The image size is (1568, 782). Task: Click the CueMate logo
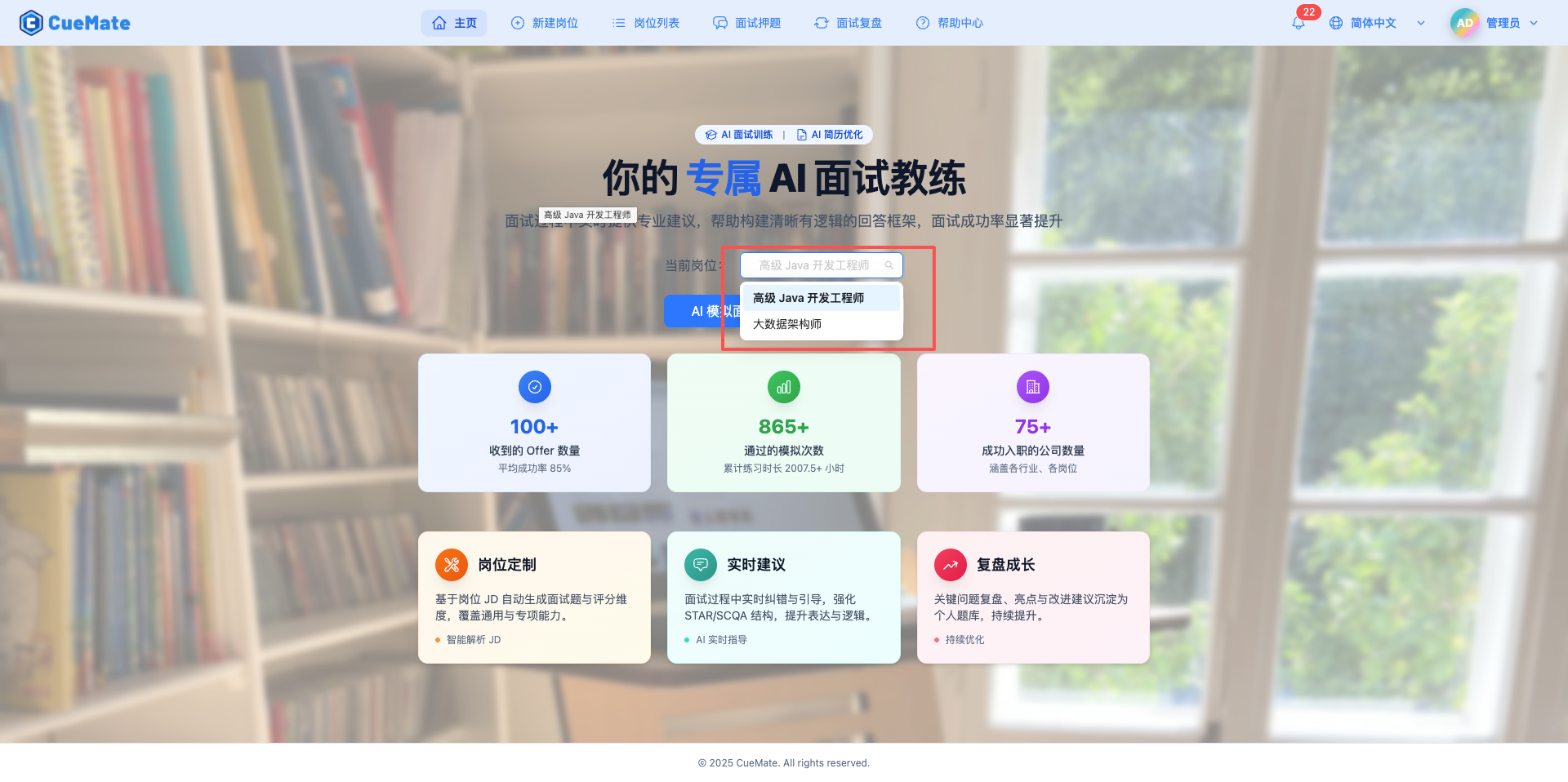[x=74, y=22]
